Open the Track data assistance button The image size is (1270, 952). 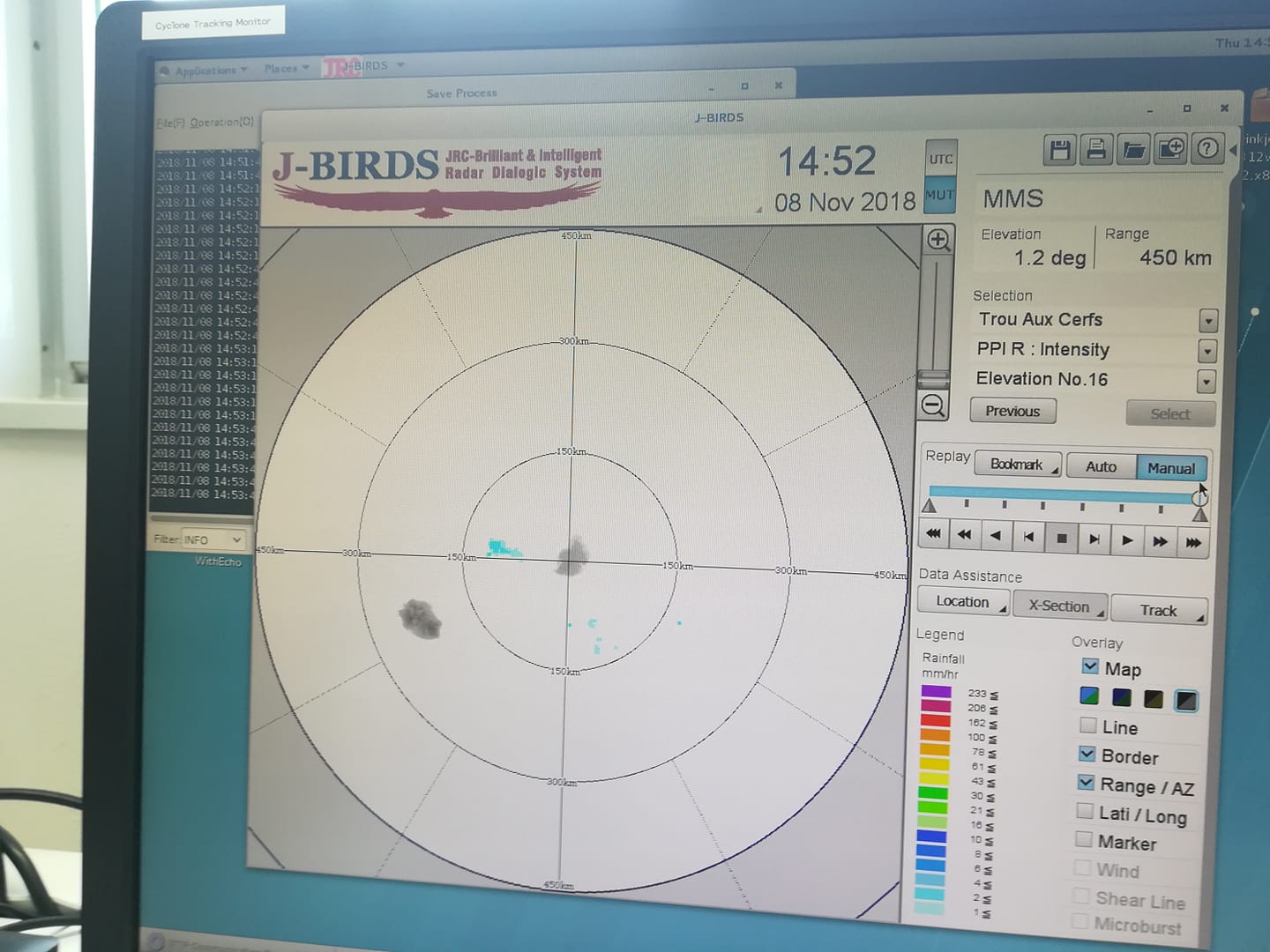click(1159, 610)
